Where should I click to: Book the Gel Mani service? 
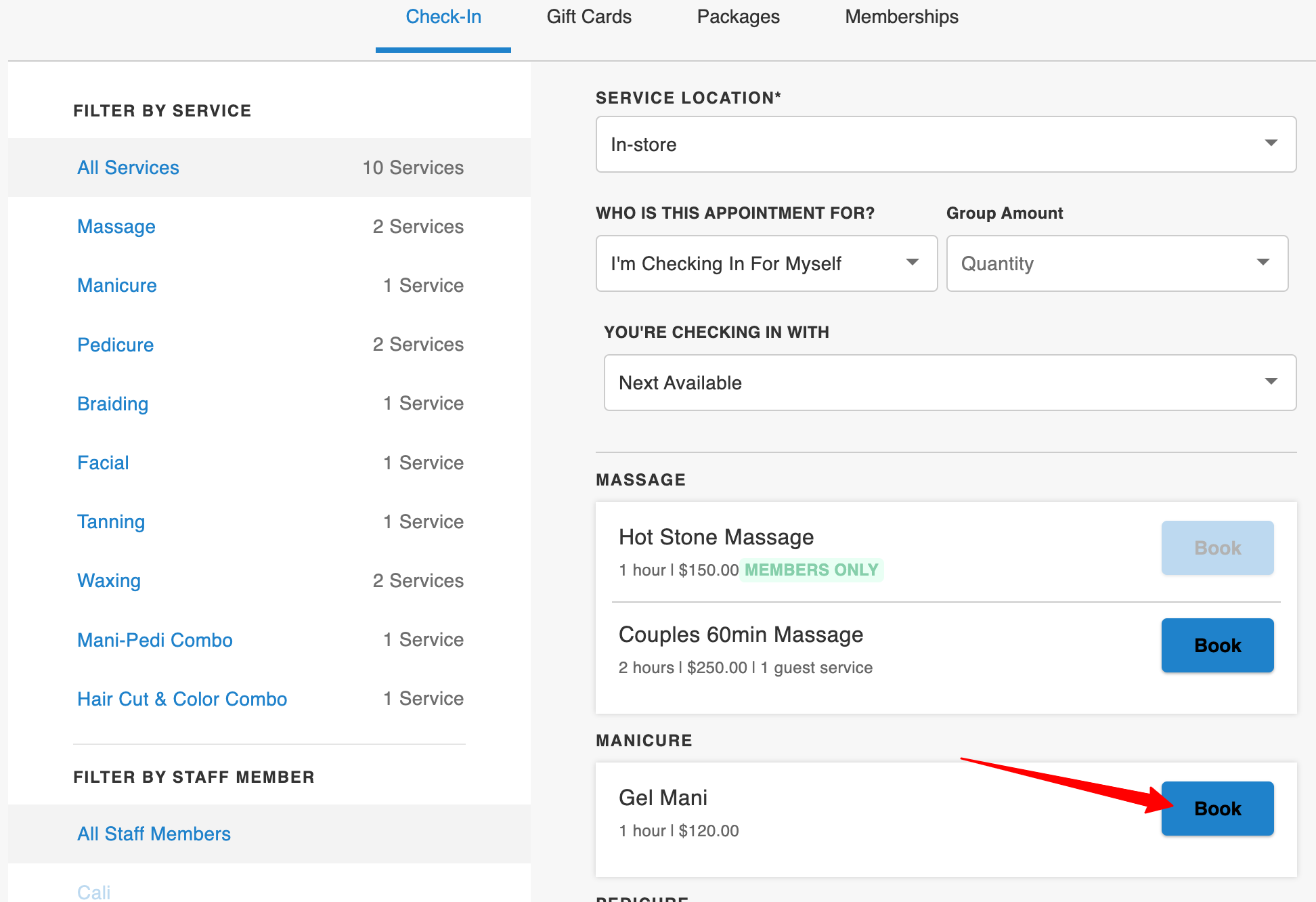coord(1216,809)
